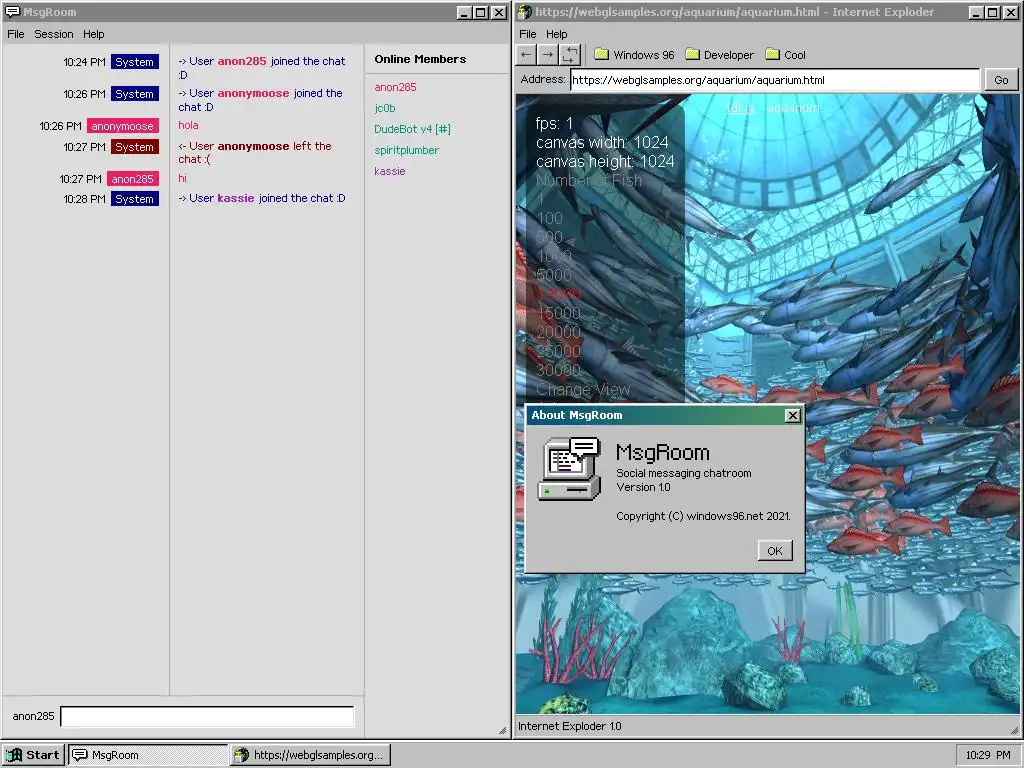
Task: Click the System tag at 10:28 PM
Action: [135, 199]
